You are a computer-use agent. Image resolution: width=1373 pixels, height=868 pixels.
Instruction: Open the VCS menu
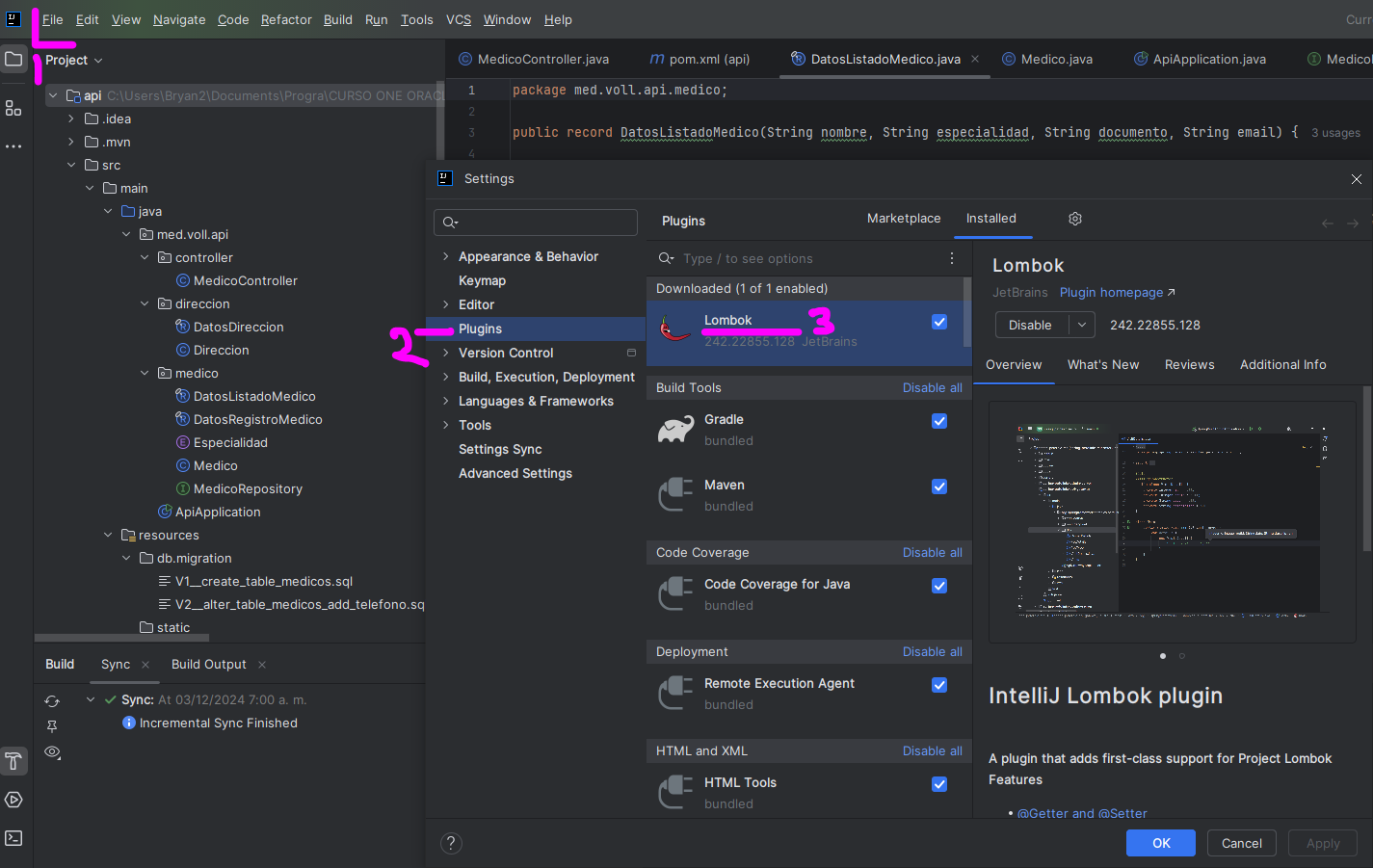[459, 19]
